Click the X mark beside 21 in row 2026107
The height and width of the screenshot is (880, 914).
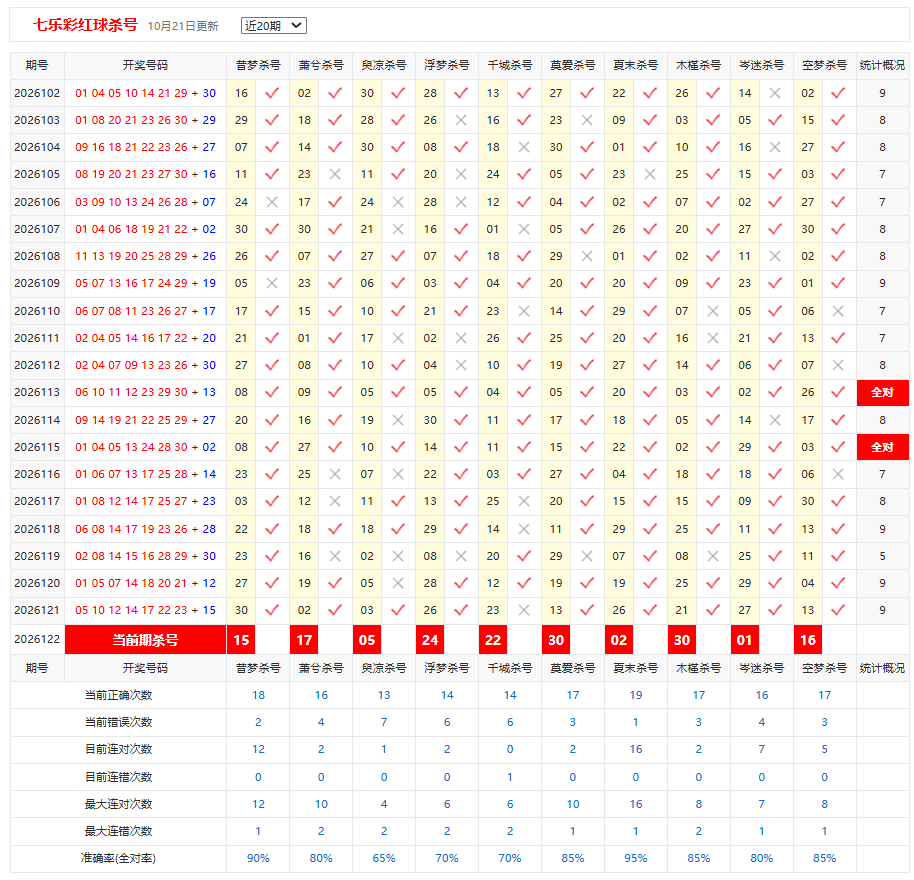398,229
